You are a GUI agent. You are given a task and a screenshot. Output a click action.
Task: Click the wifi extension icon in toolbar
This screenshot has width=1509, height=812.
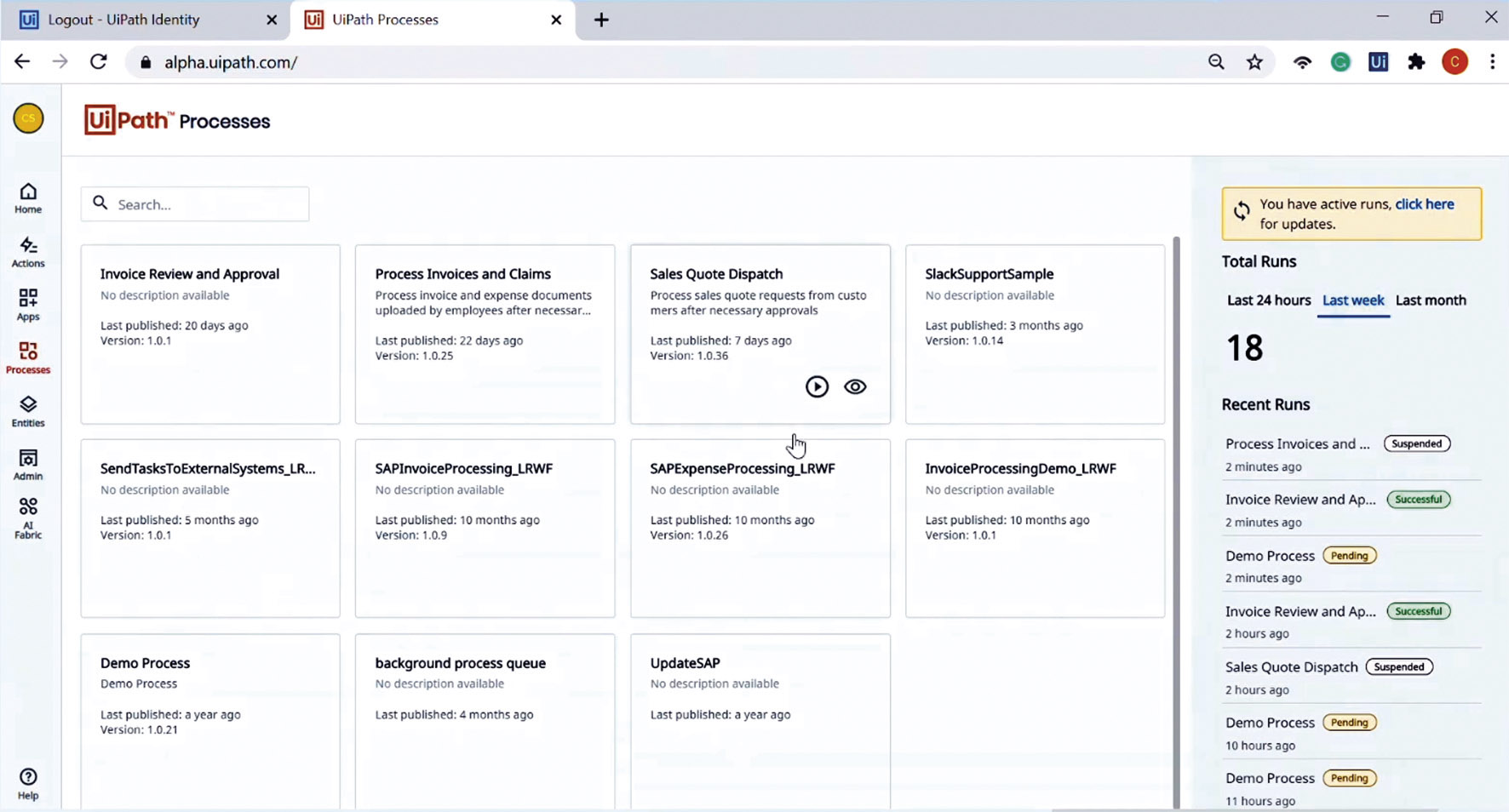click(x=1302, y=61)
